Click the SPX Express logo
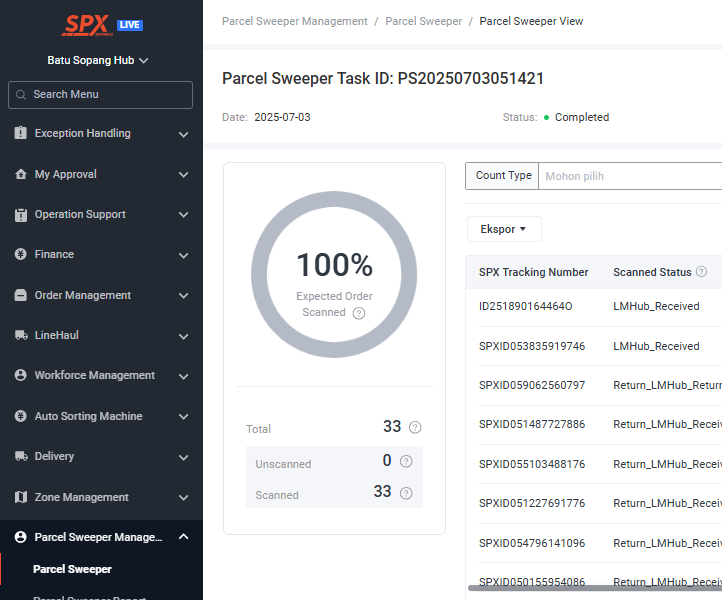Image resolution: width=722 pixels, height=600 pixels. [87, 25]
